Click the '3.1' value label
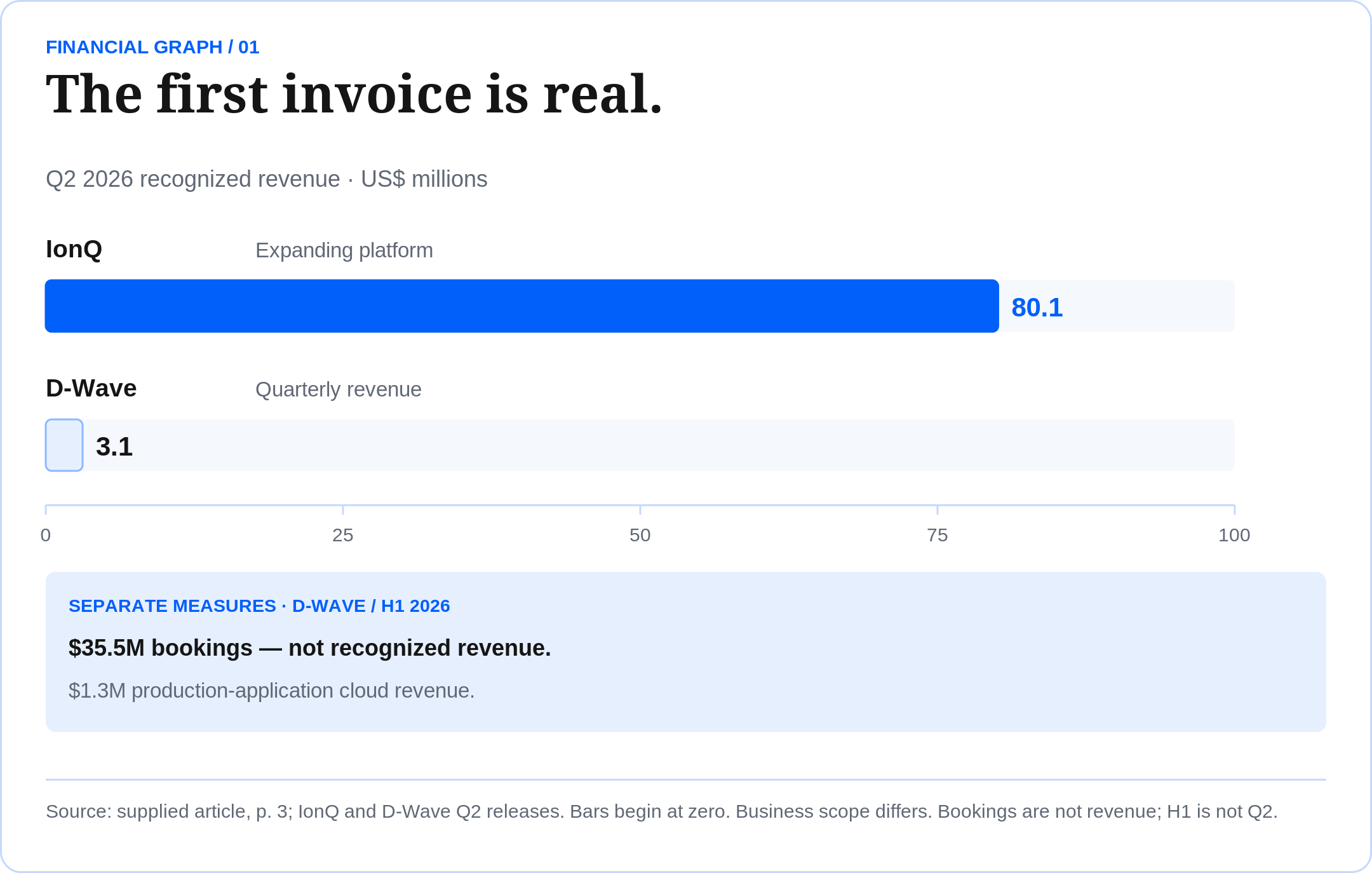 (x=114, y=447)
